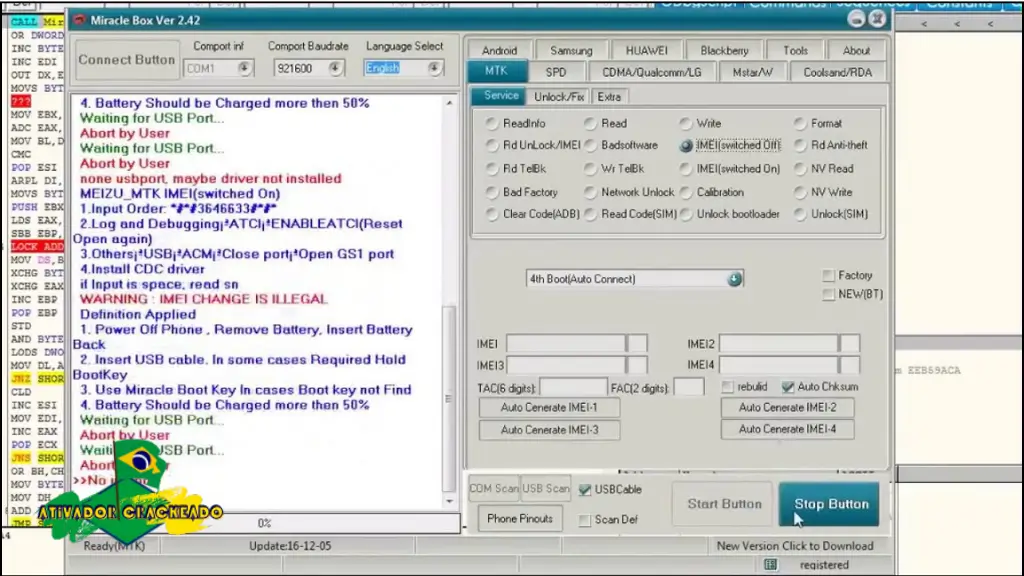Viewport: 1024px width, 576px height.
Task: Click Auto Generate IMEI-4 button
Action: [x=787, y=430]
